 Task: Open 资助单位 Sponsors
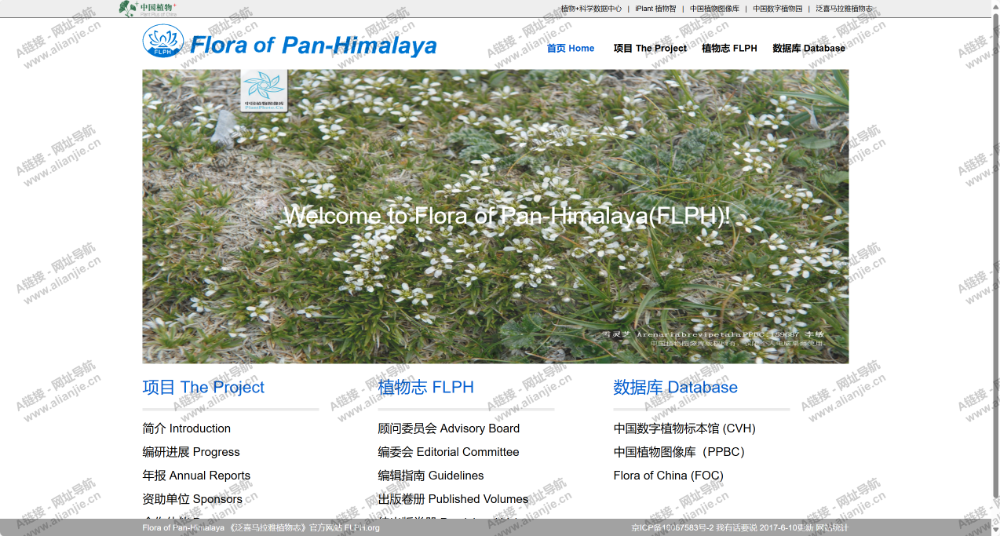pos(192,499)
